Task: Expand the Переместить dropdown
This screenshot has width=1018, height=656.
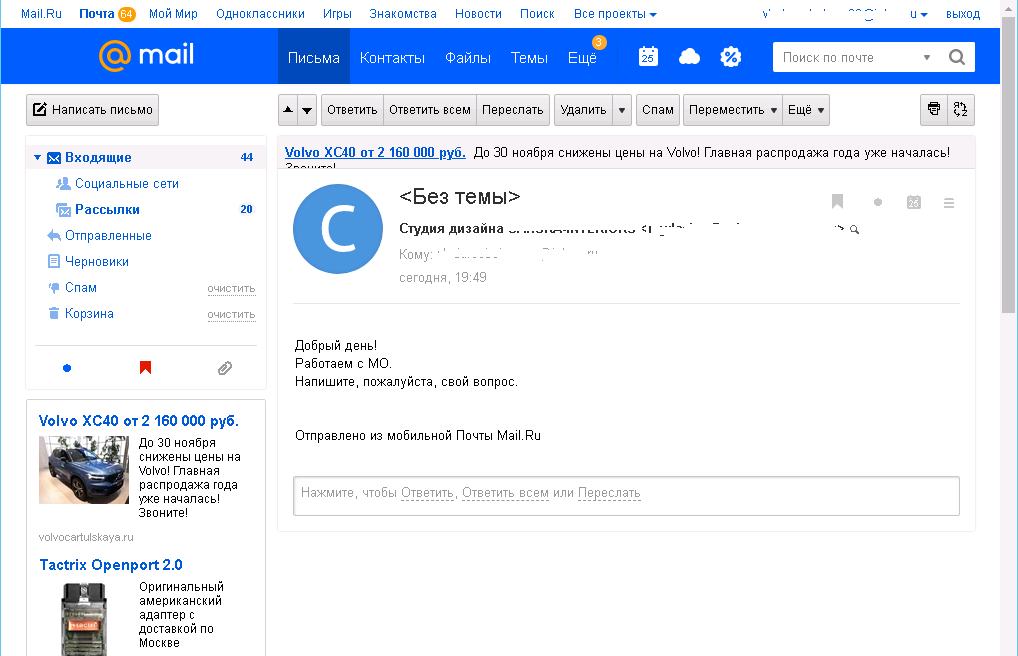Action: coord(731,110)
